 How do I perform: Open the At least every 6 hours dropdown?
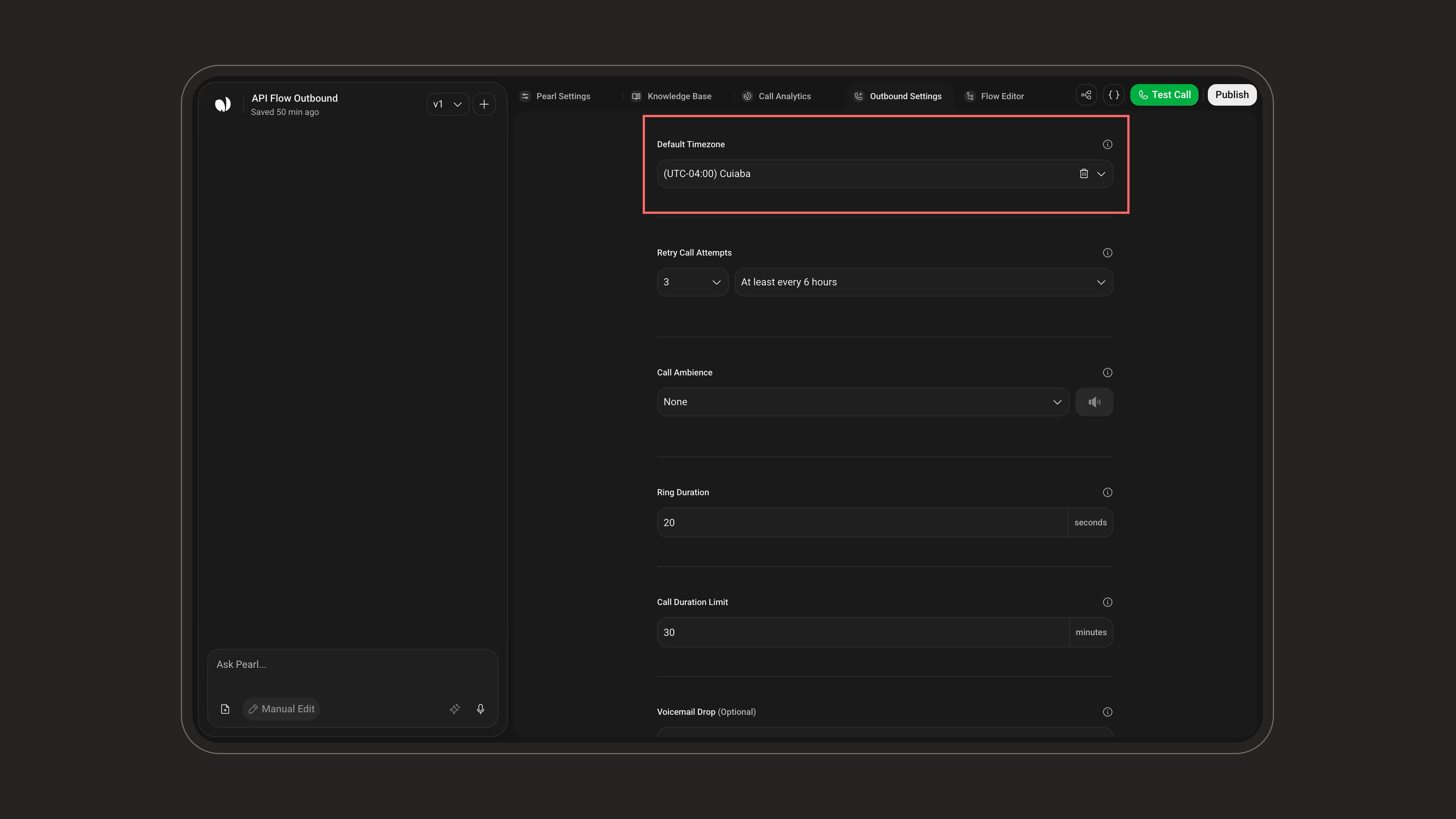pos(924,282)
